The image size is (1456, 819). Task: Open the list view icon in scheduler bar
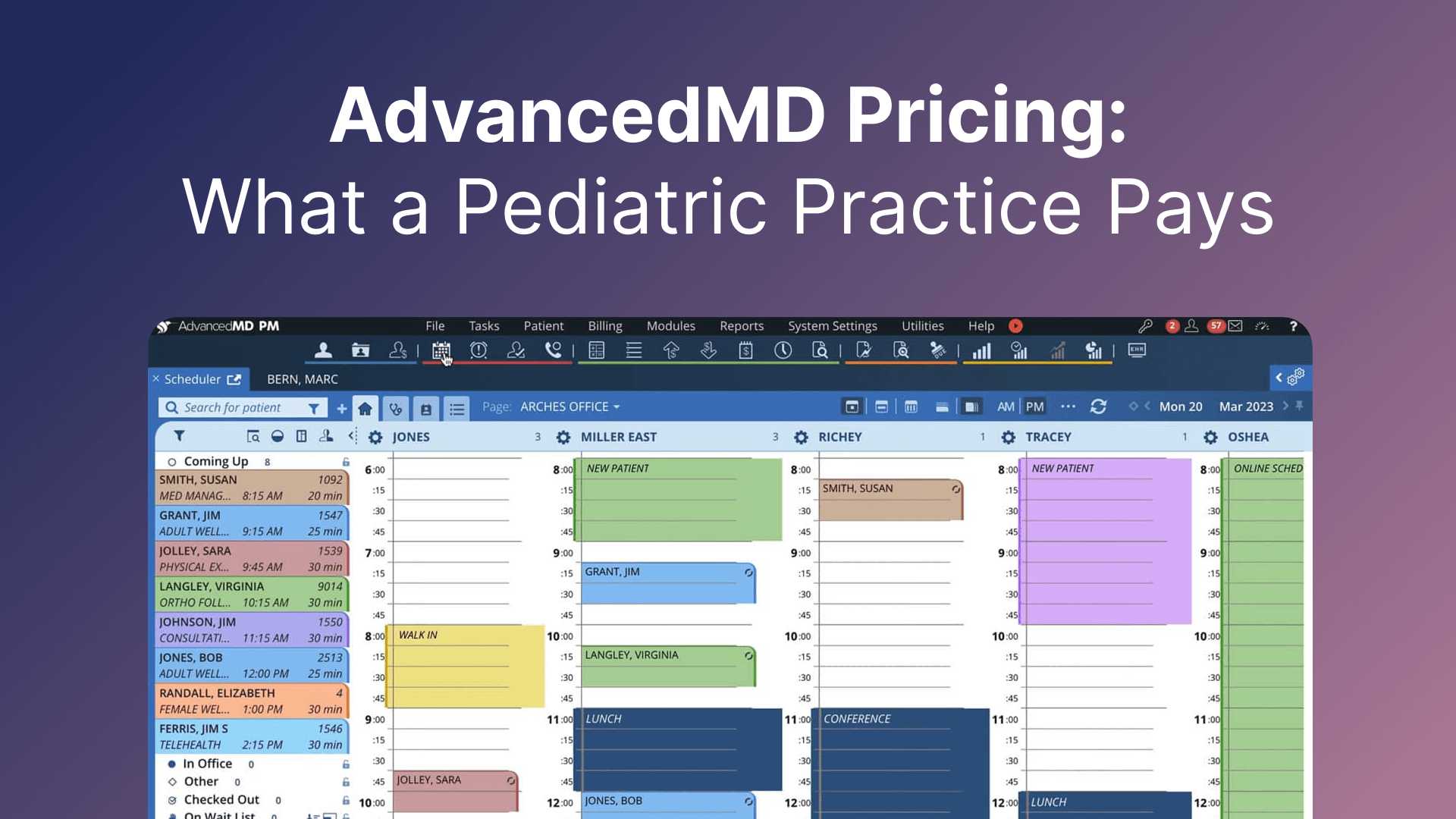click(x=457, y=409)
